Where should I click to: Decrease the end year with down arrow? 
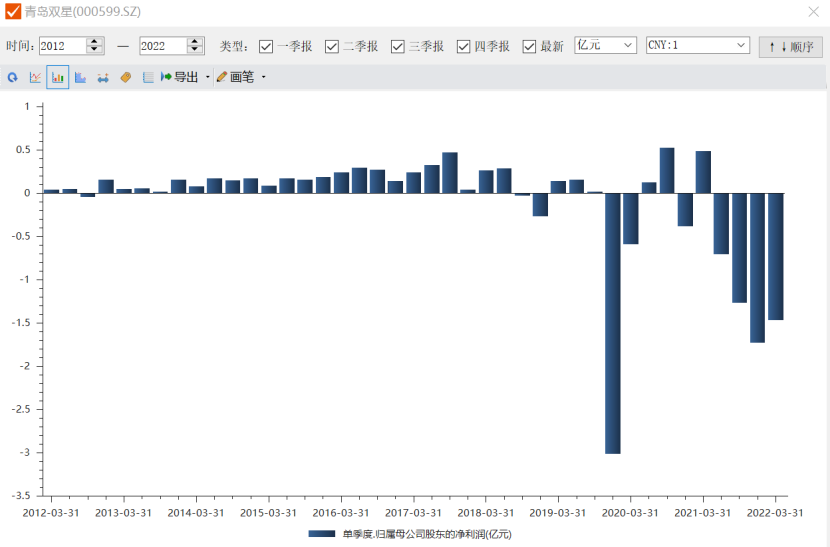195,50
